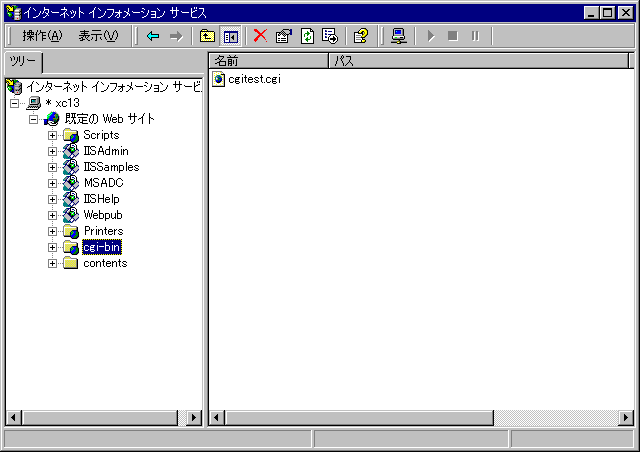Toggle the console tree show/hide icon
The image size is (640, 452).
click(x=231, y=36)
